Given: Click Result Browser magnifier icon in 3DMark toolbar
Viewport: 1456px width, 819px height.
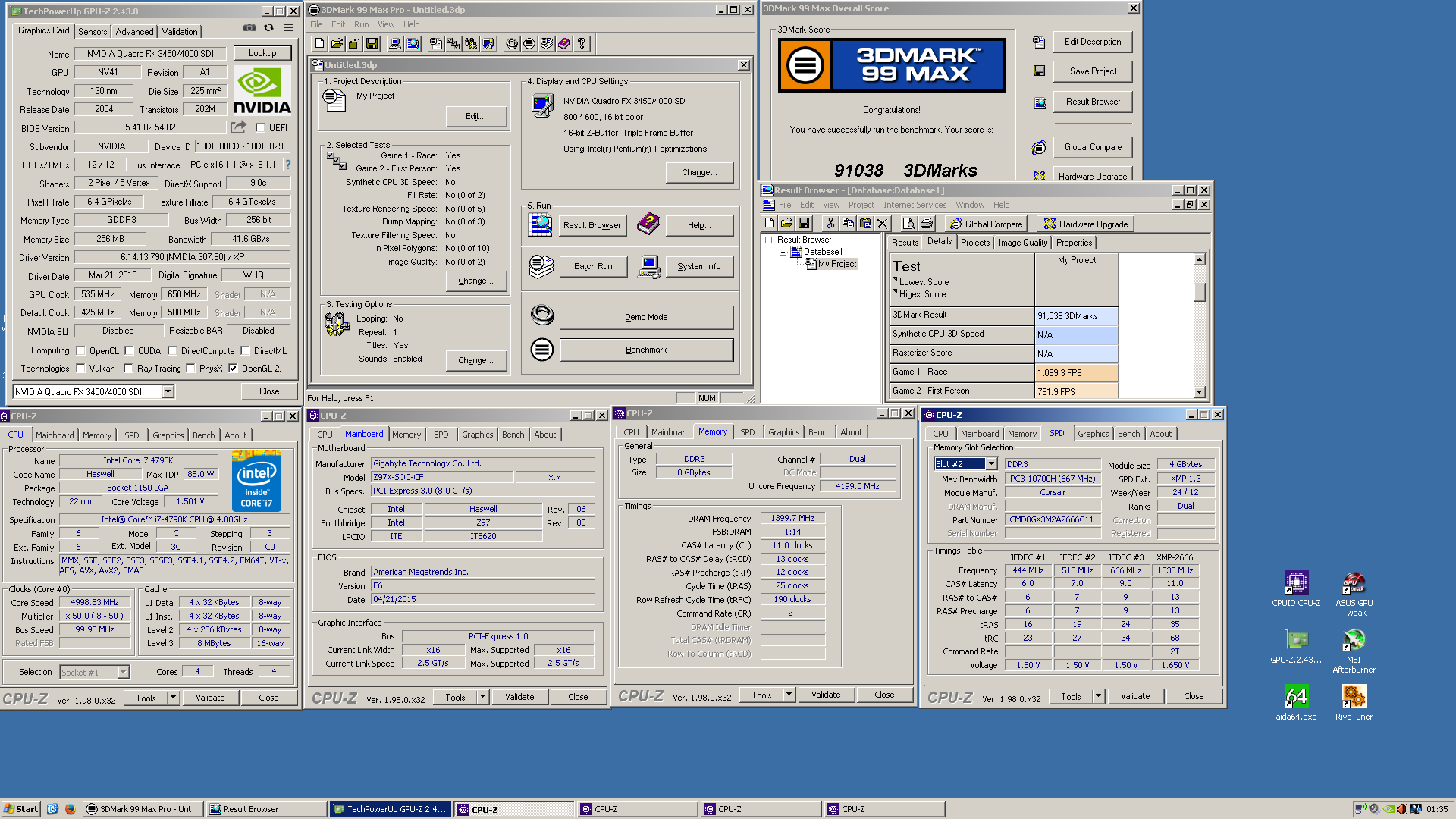Looking at the screenshot, I should [x=413, y=44].
